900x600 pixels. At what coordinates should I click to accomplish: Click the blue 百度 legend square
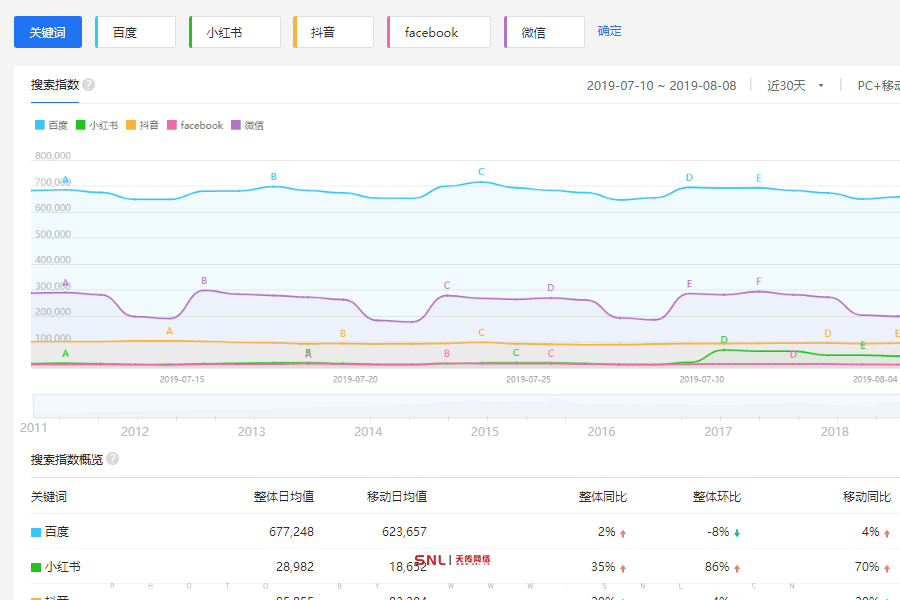(40, 125)
